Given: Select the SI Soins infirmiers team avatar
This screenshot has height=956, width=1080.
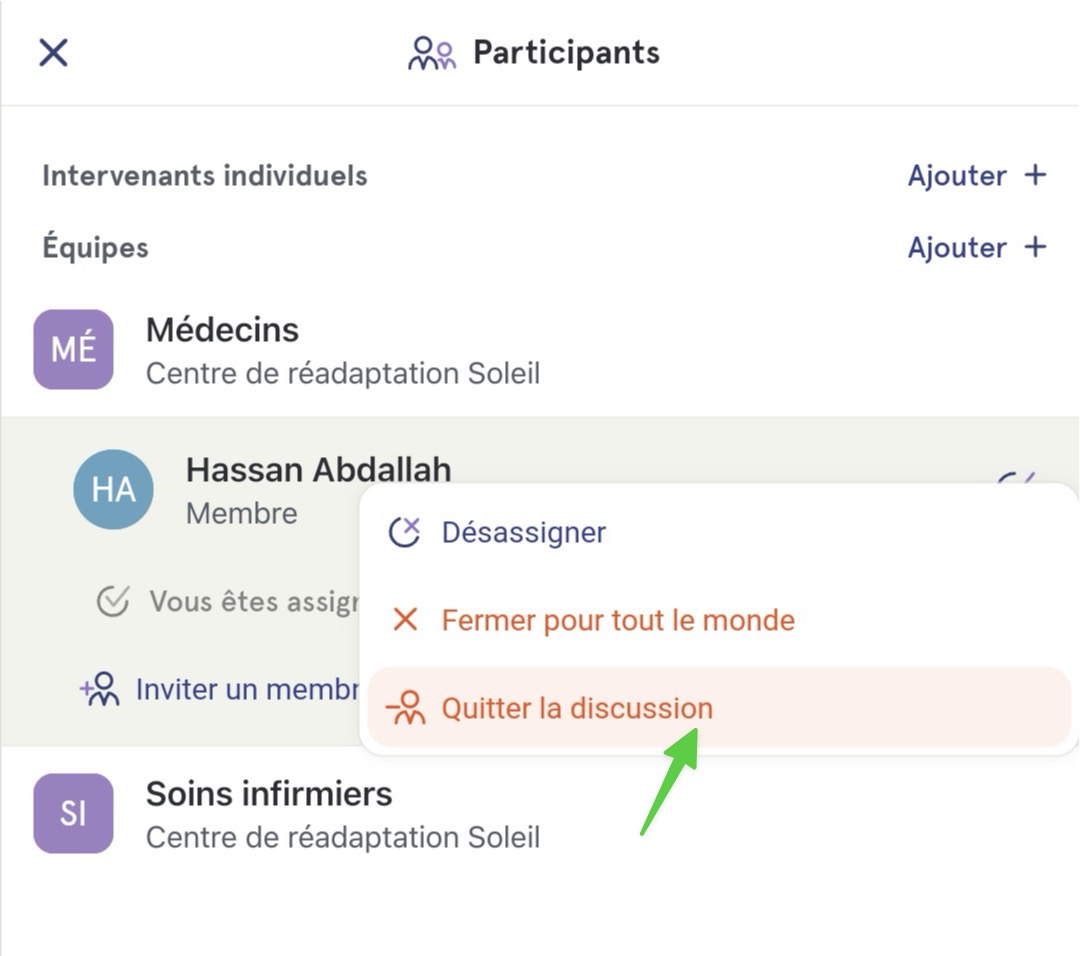Looking at the screenshot, I should [x=74, y=813].
